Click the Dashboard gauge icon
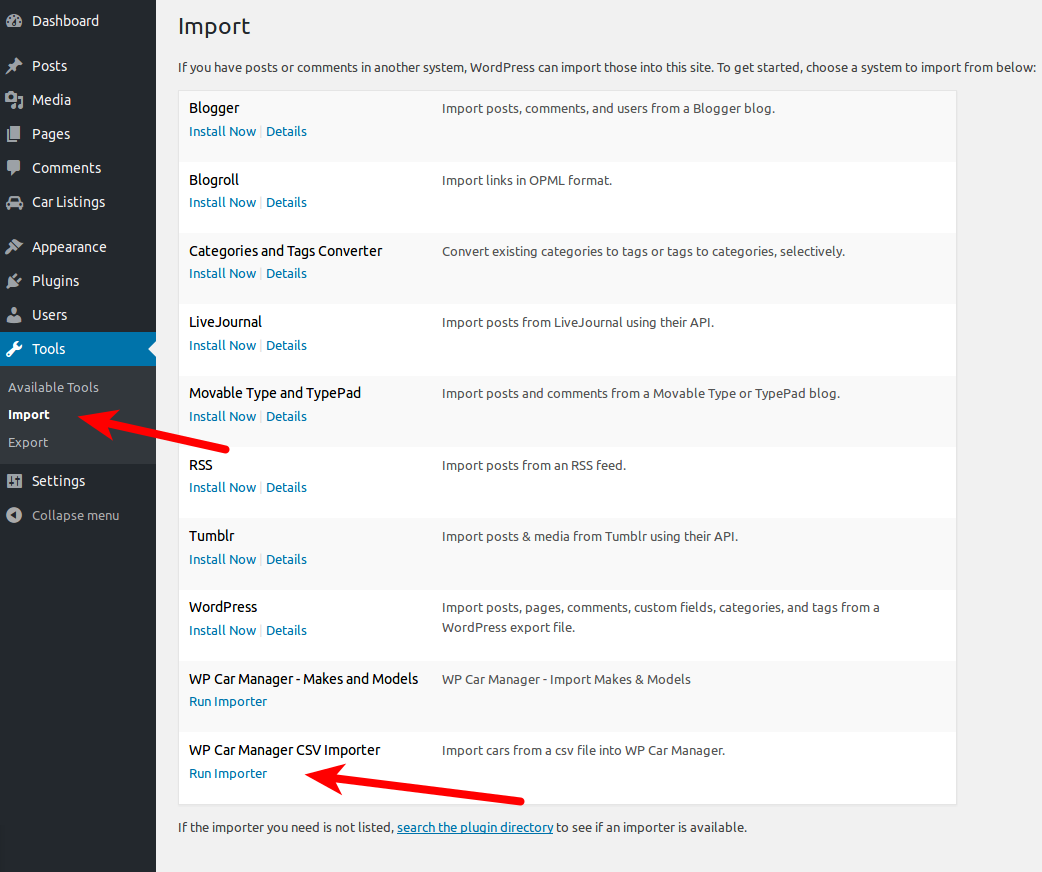 pos(14,21)
